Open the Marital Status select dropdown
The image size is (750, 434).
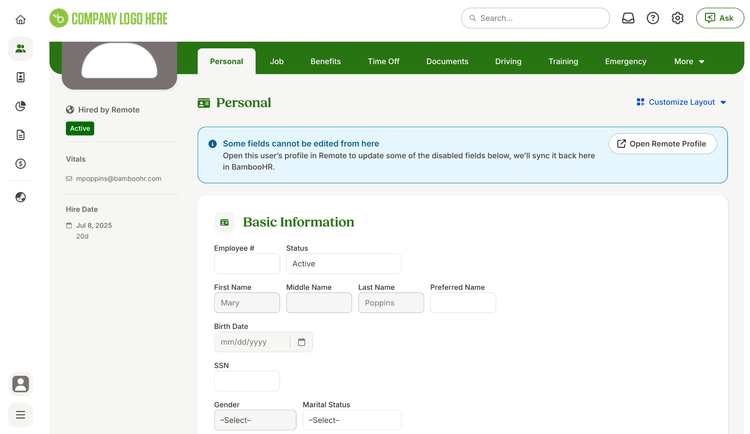352,420
